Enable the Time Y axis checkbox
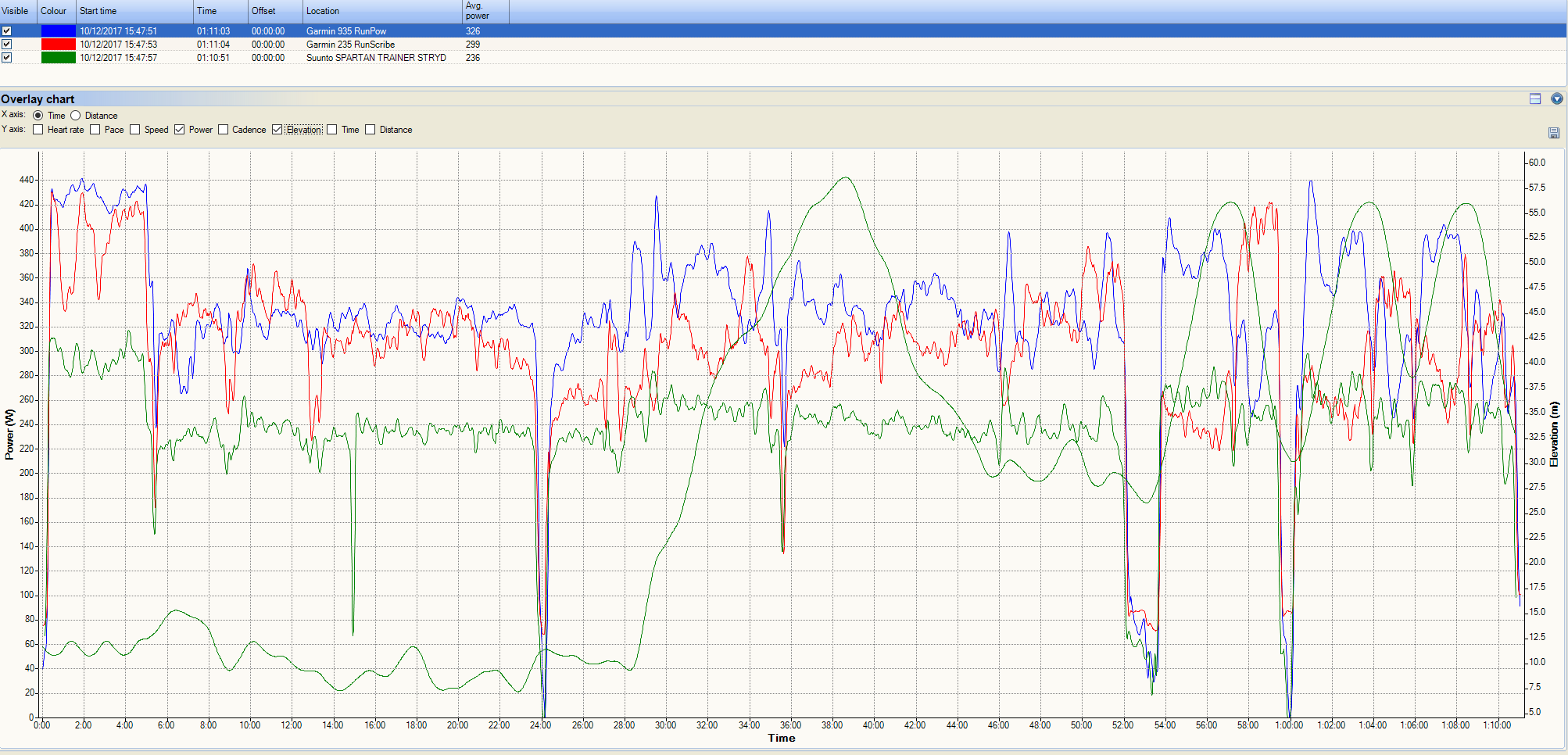 [x=332, y=130]
